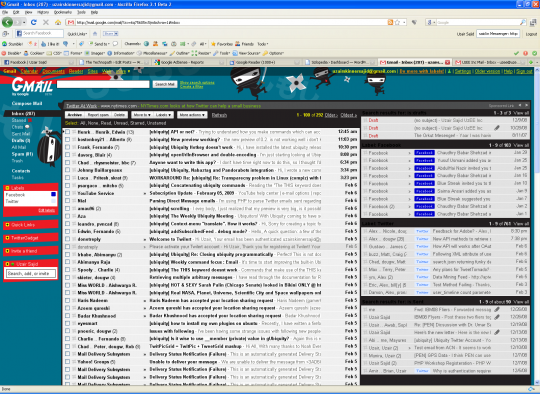The image size is (540, 394).
Task: Click the Compose Mail link
Action: pos(27,103)
